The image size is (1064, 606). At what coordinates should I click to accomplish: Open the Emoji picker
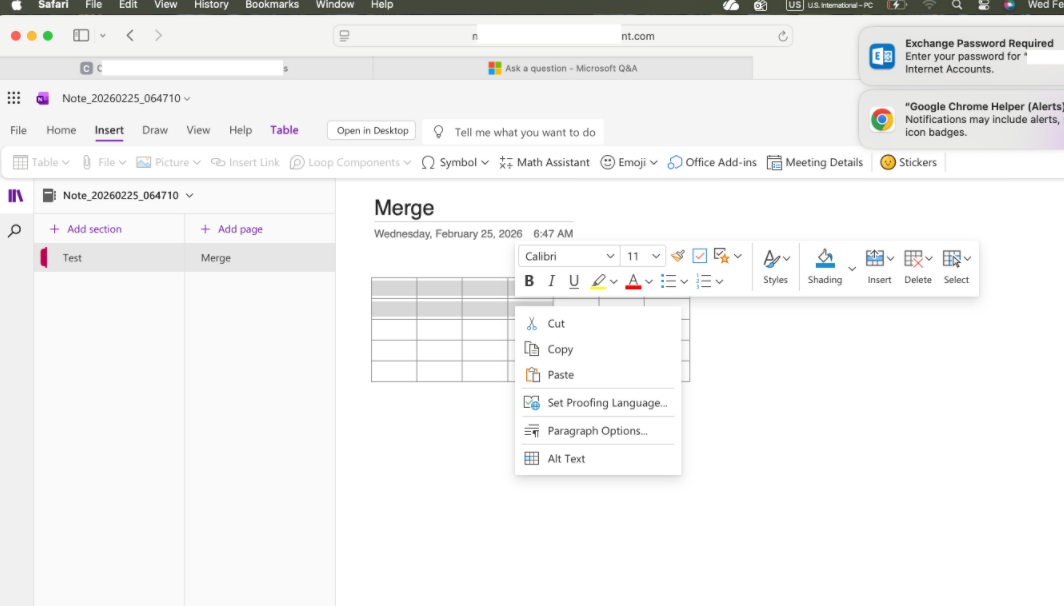click(x=629, y=162)
